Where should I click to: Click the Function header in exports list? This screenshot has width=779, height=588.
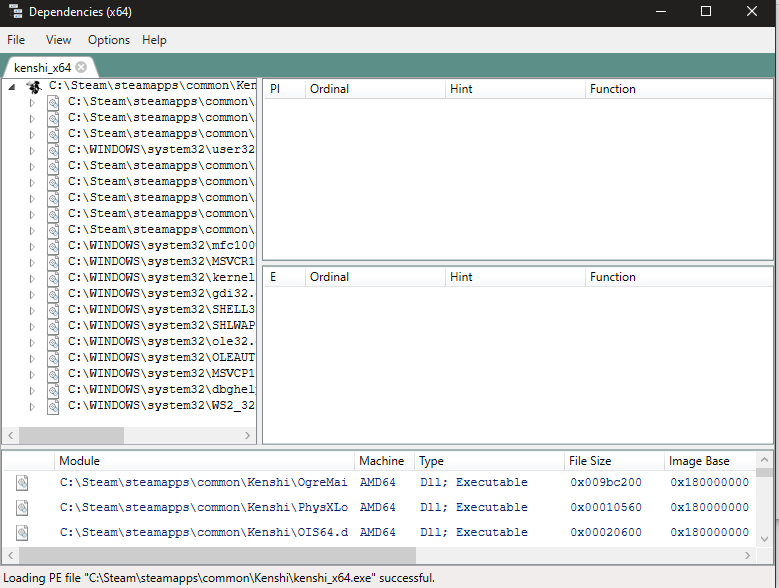click(x=679, y=277)
